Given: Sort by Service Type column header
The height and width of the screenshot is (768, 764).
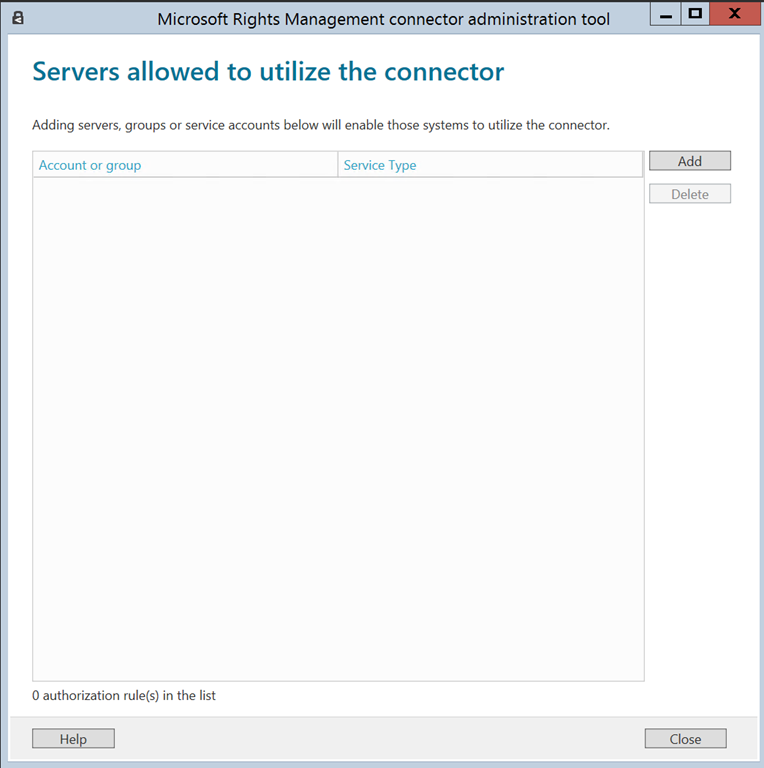Looking at the screenshot, I should coord(490,165).
